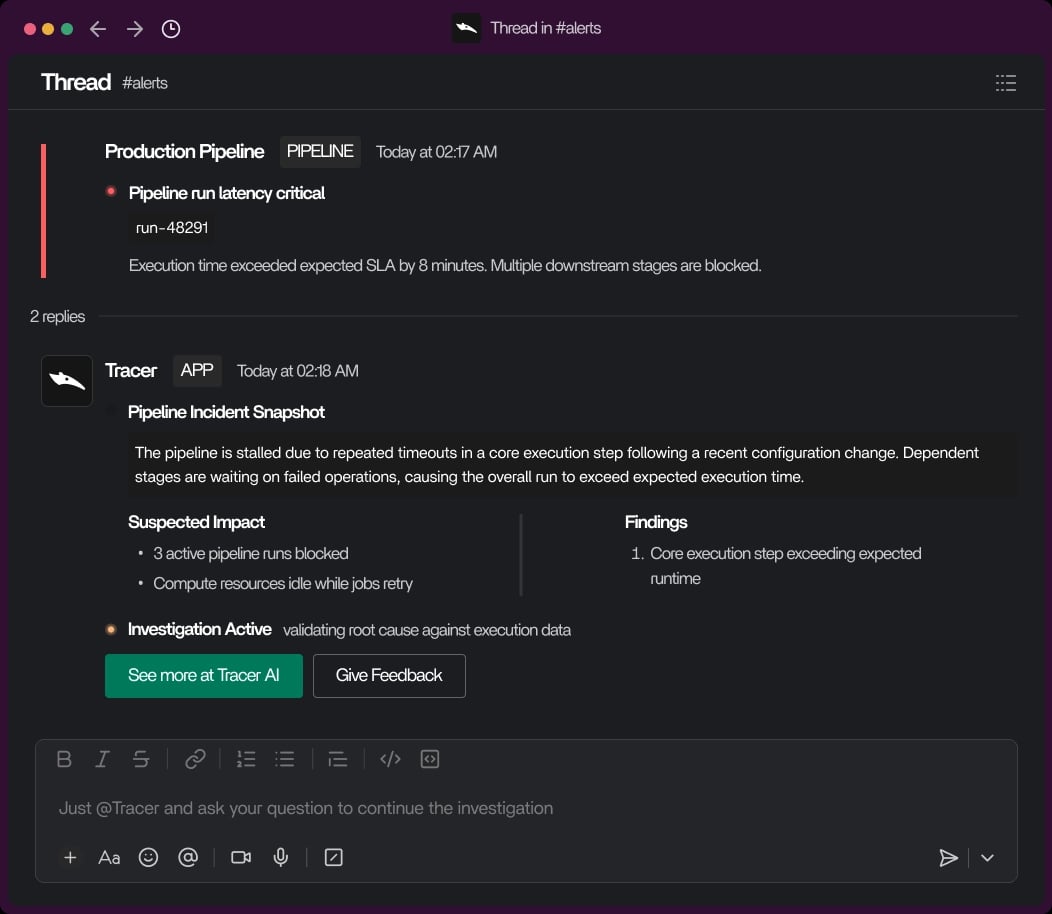Start a bulleted list
The image size is (1052, 914).
[x=285, y=759]
